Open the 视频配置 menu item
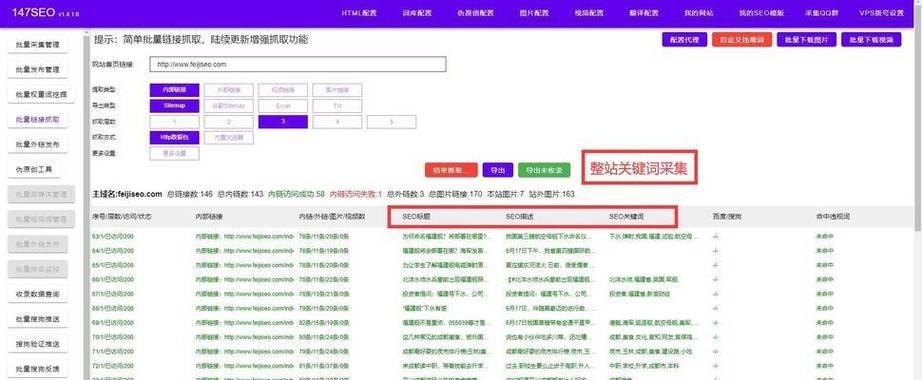The image size is (922, 380). click(589, 13)
